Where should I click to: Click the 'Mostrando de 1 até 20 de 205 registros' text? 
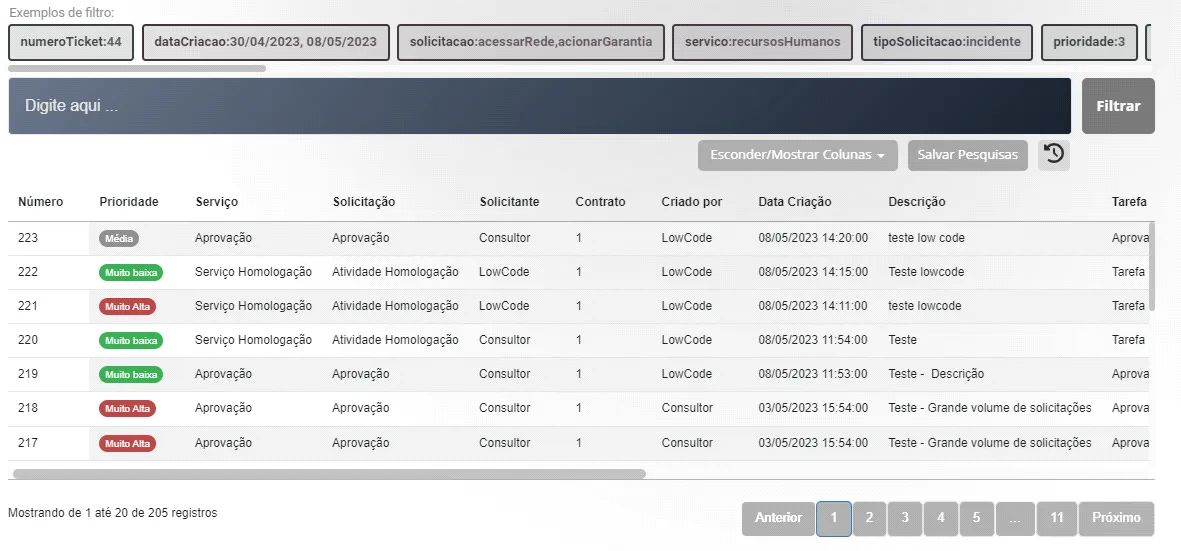[x=112, y=513]
